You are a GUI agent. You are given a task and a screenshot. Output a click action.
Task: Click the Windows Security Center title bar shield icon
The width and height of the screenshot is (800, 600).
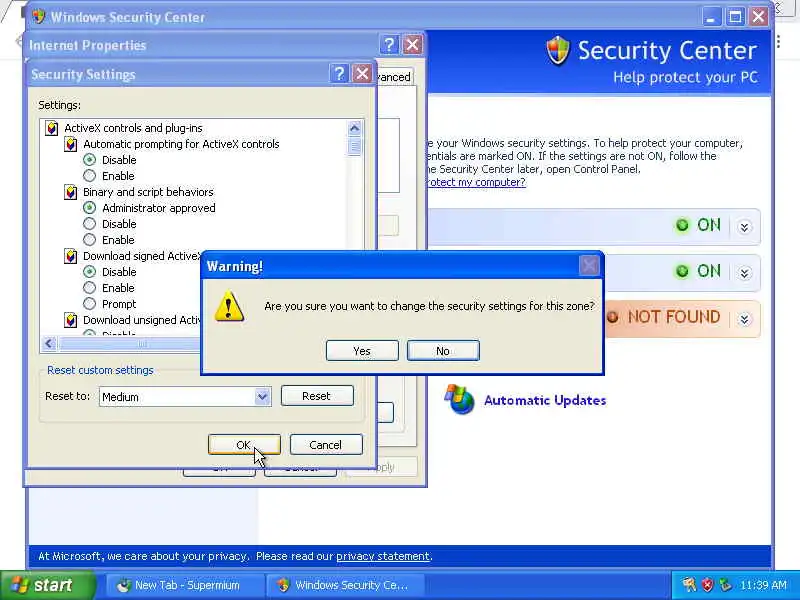38,16
